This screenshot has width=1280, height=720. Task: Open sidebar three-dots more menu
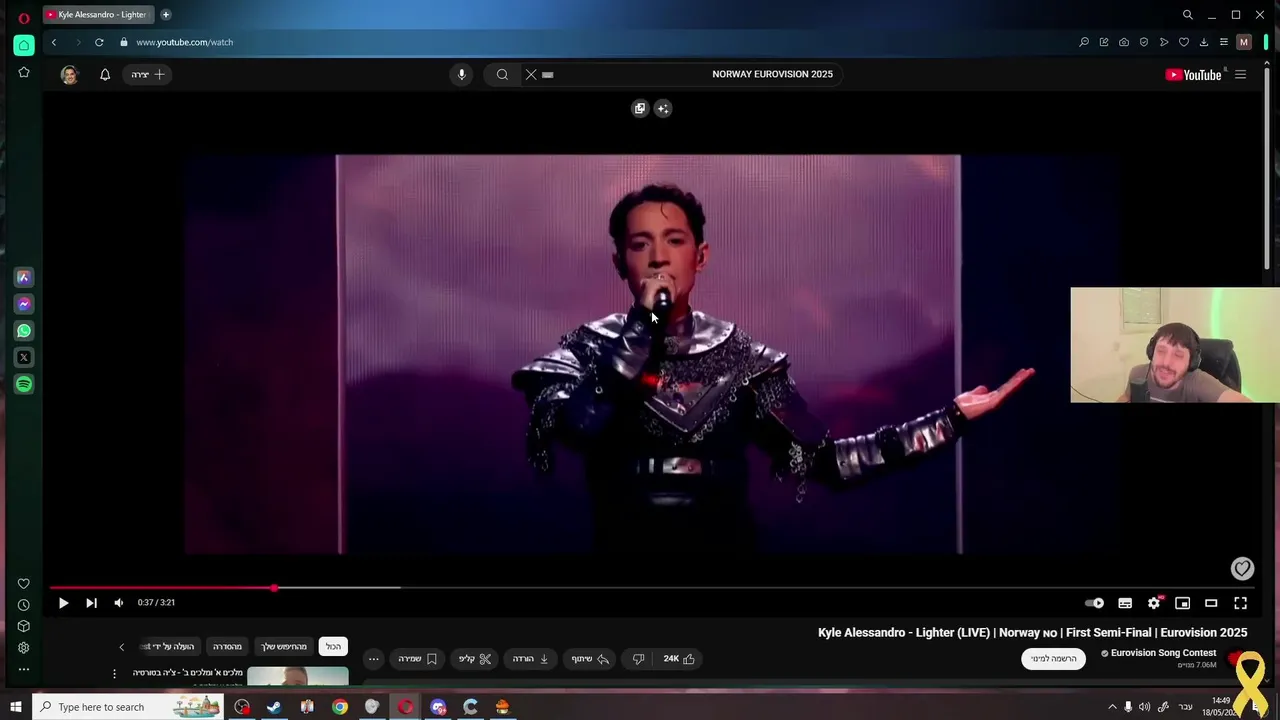pos(24,669)
